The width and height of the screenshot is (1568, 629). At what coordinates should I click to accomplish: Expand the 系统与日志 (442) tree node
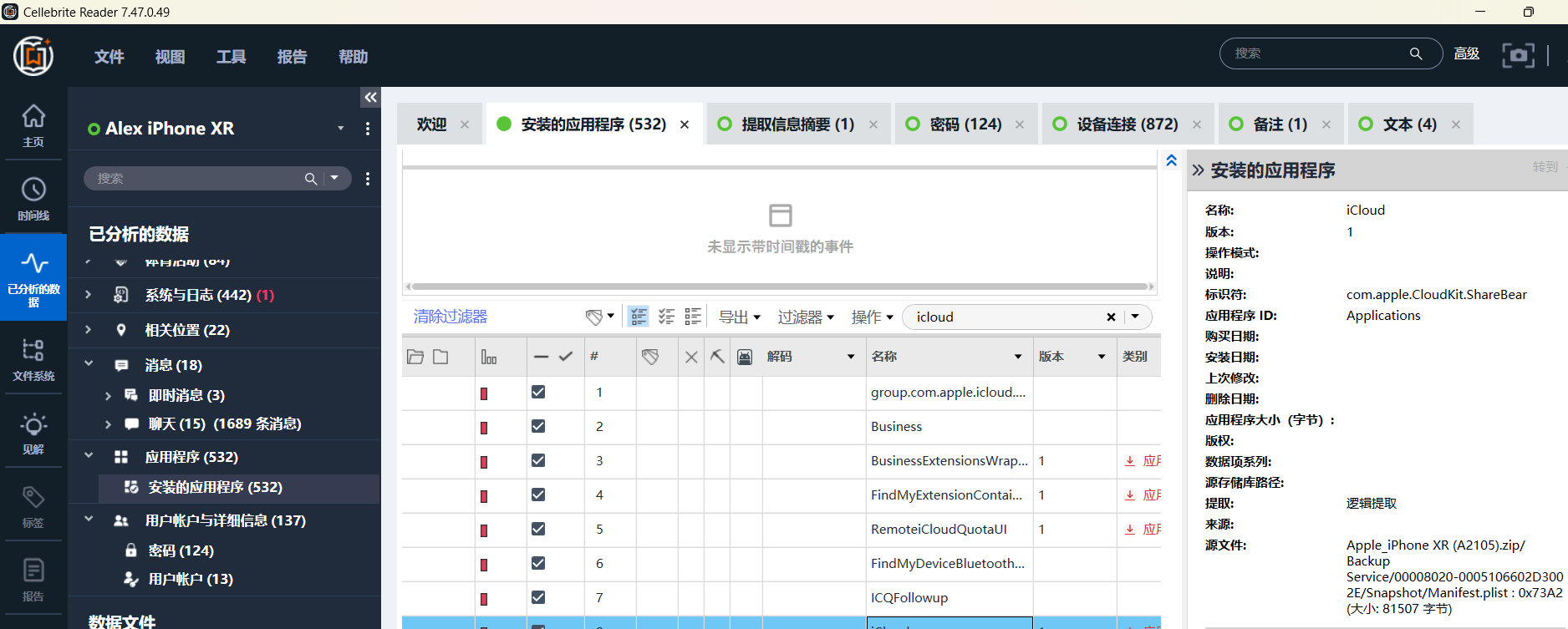tap(88, 295)
